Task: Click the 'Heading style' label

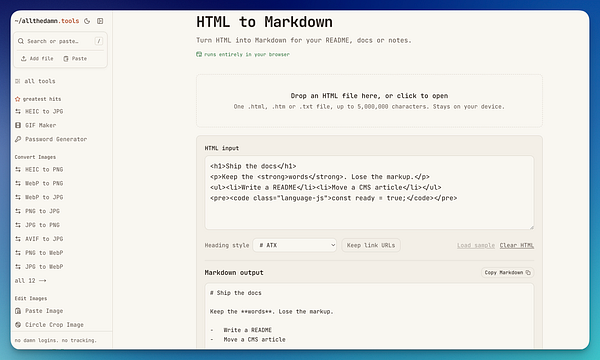Action: tap(227, 245)
